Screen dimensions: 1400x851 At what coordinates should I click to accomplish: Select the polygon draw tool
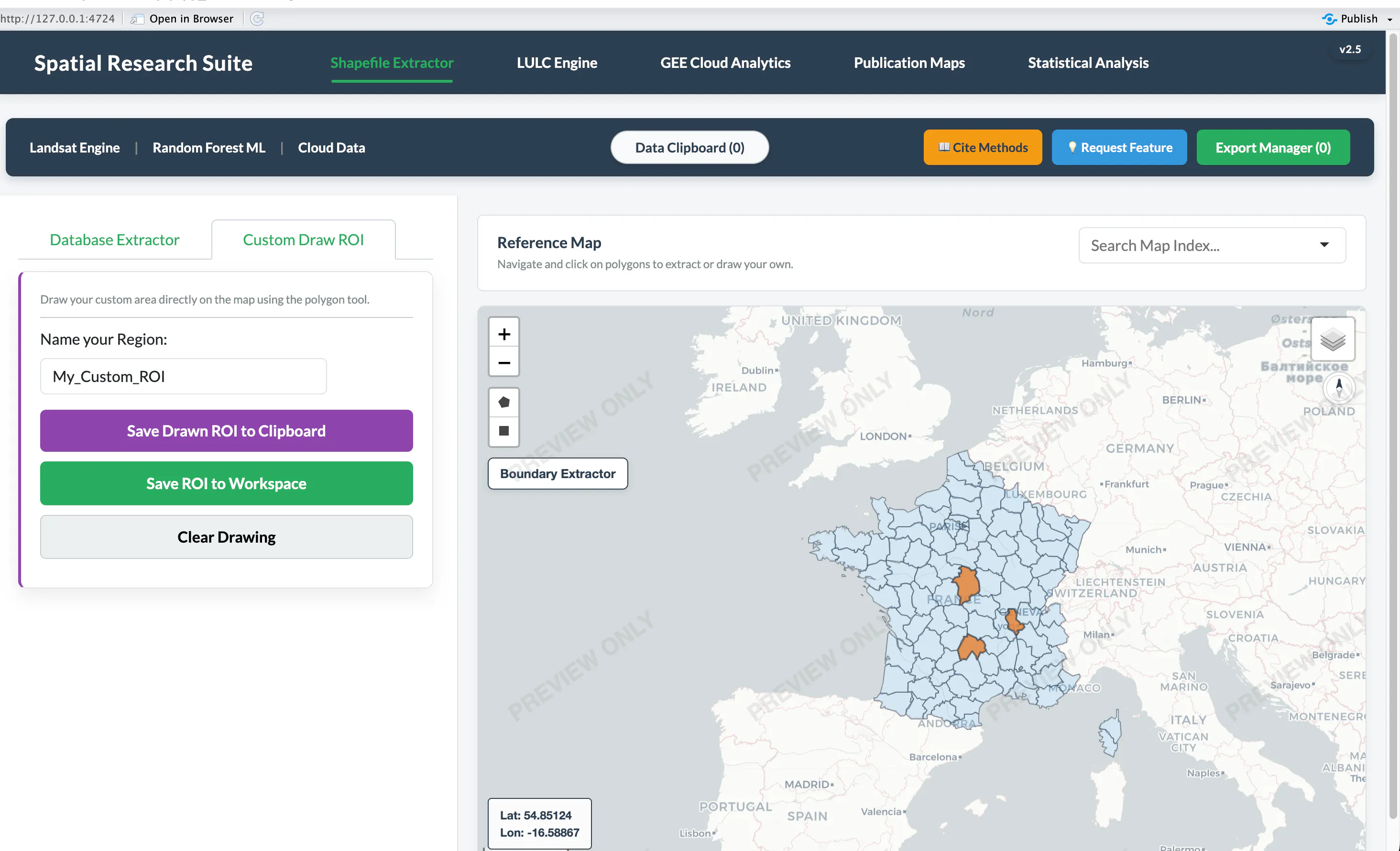503,403
